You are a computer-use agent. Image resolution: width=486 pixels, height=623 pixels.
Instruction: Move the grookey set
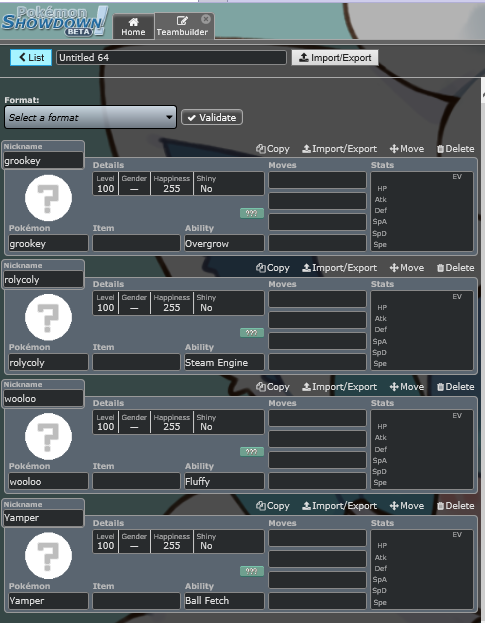(407, 149)
